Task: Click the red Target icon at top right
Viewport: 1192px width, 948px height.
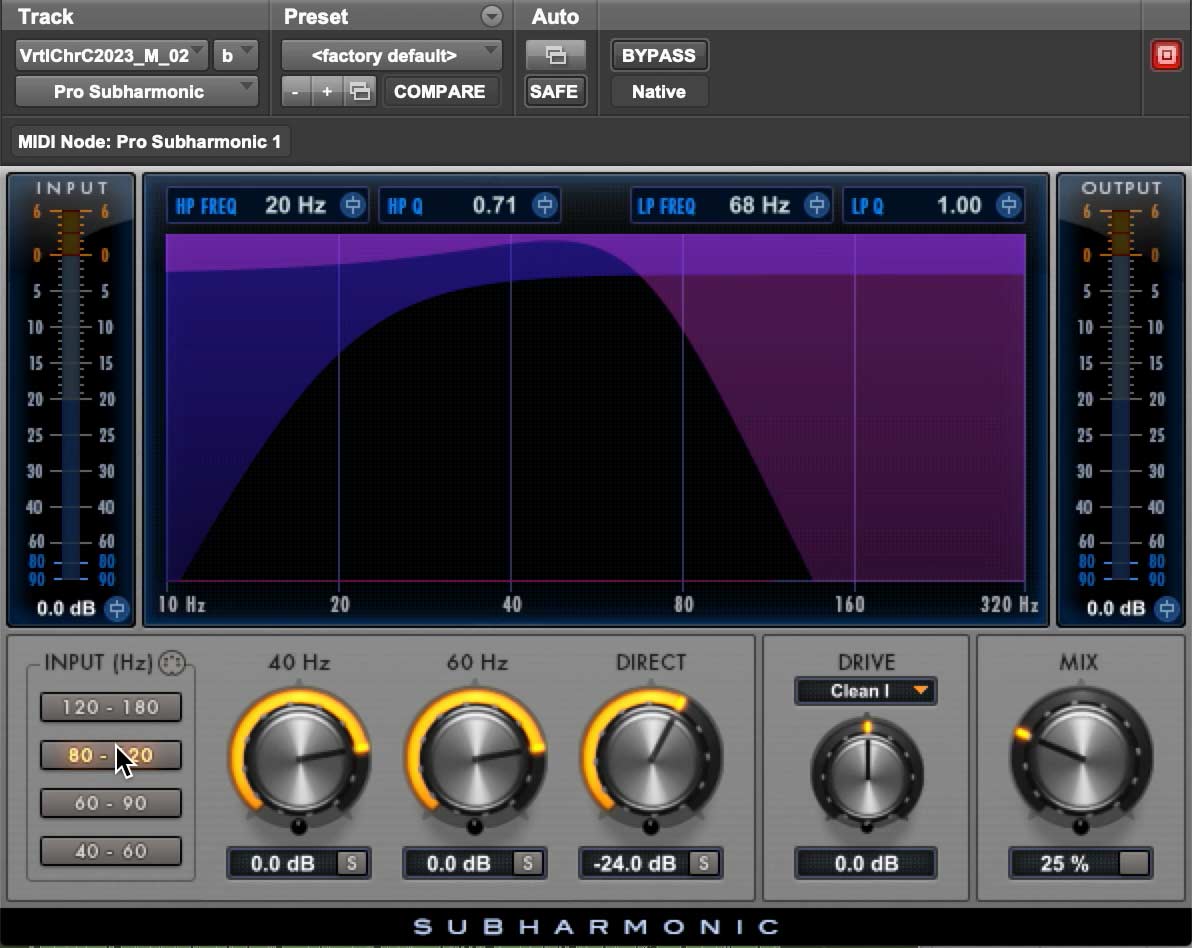Action: tap(1166, 55)
